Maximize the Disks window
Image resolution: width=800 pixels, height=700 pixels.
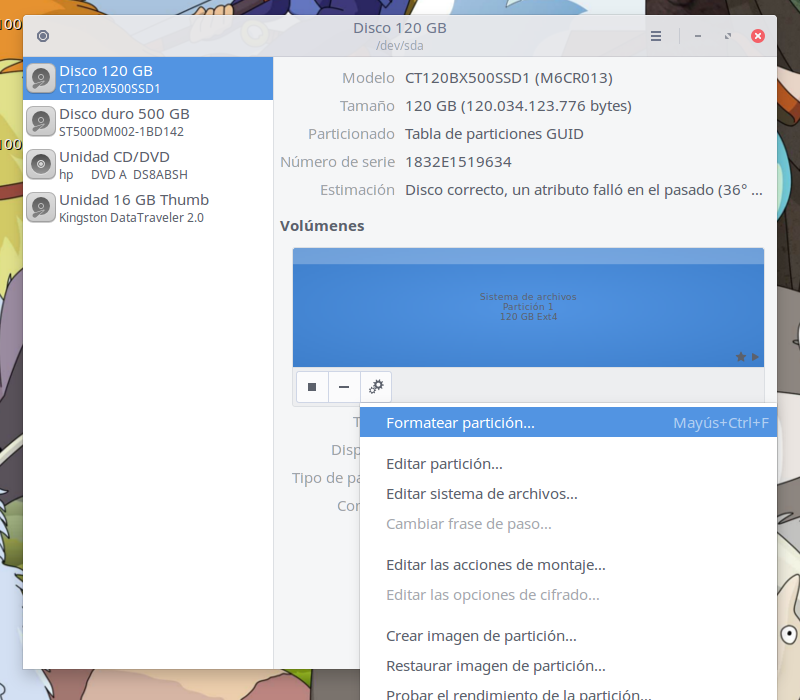coord(727,36)
